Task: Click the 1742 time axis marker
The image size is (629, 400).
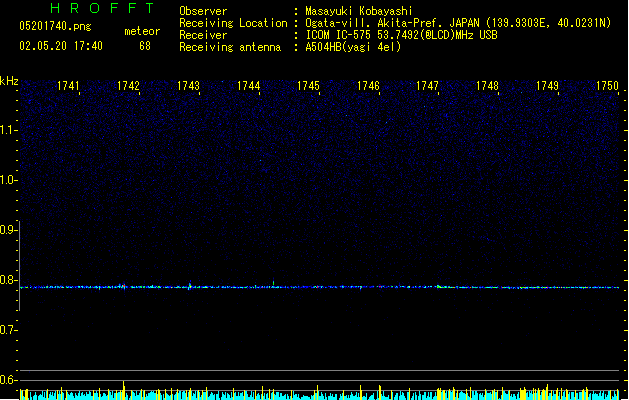Action: point(128,86)
